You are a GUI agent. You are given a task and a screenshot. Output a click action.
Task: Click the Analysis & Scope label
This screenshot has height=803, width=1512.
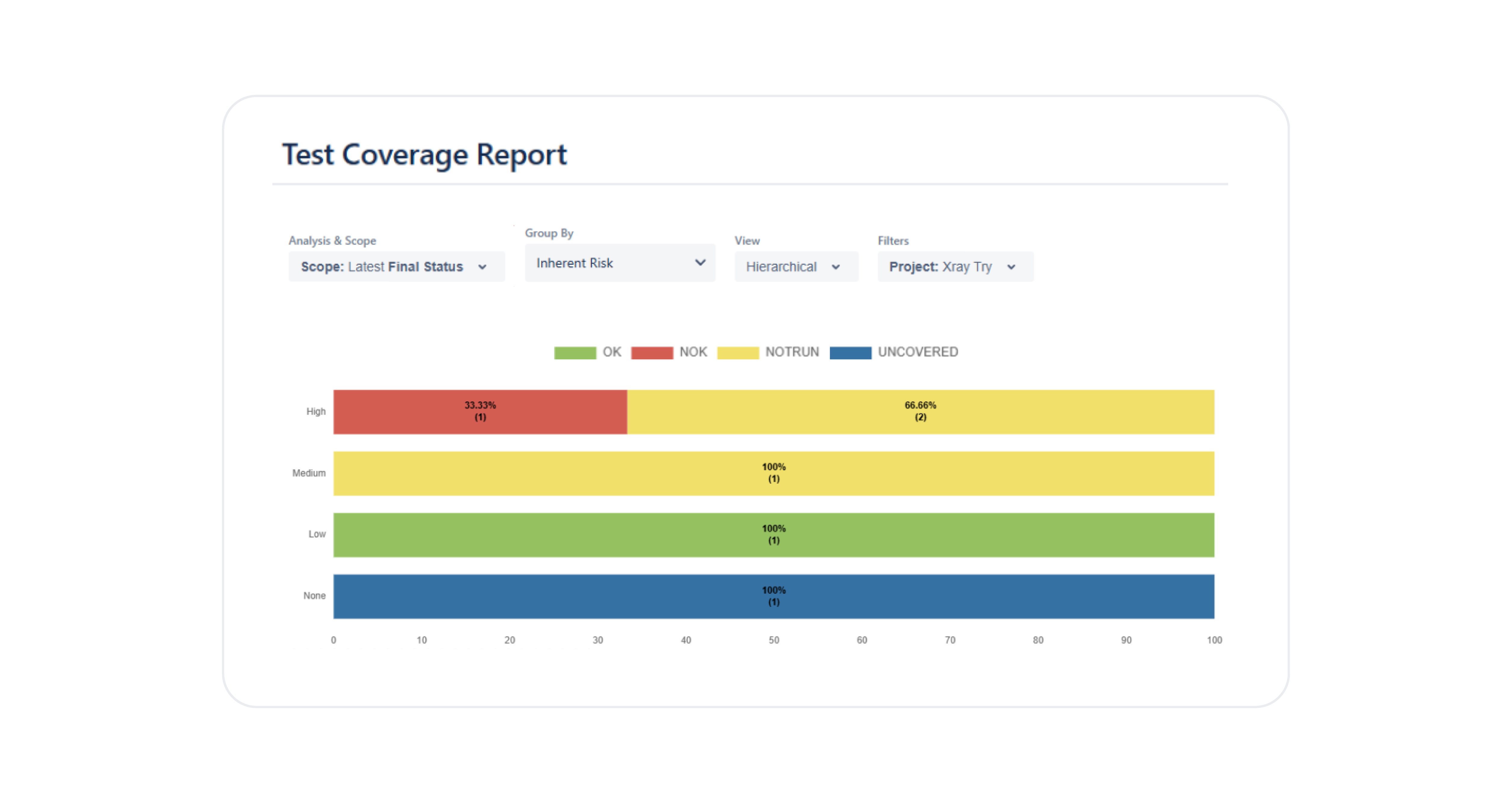pyautogui.click(x=332, y=241)
